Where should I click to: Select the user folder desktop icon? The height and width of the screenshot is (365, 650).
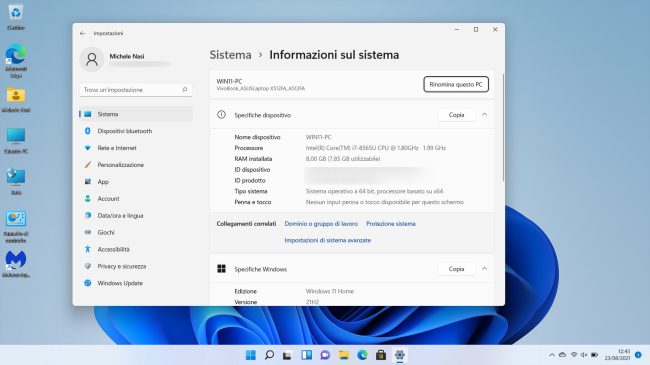coord(16,100)
